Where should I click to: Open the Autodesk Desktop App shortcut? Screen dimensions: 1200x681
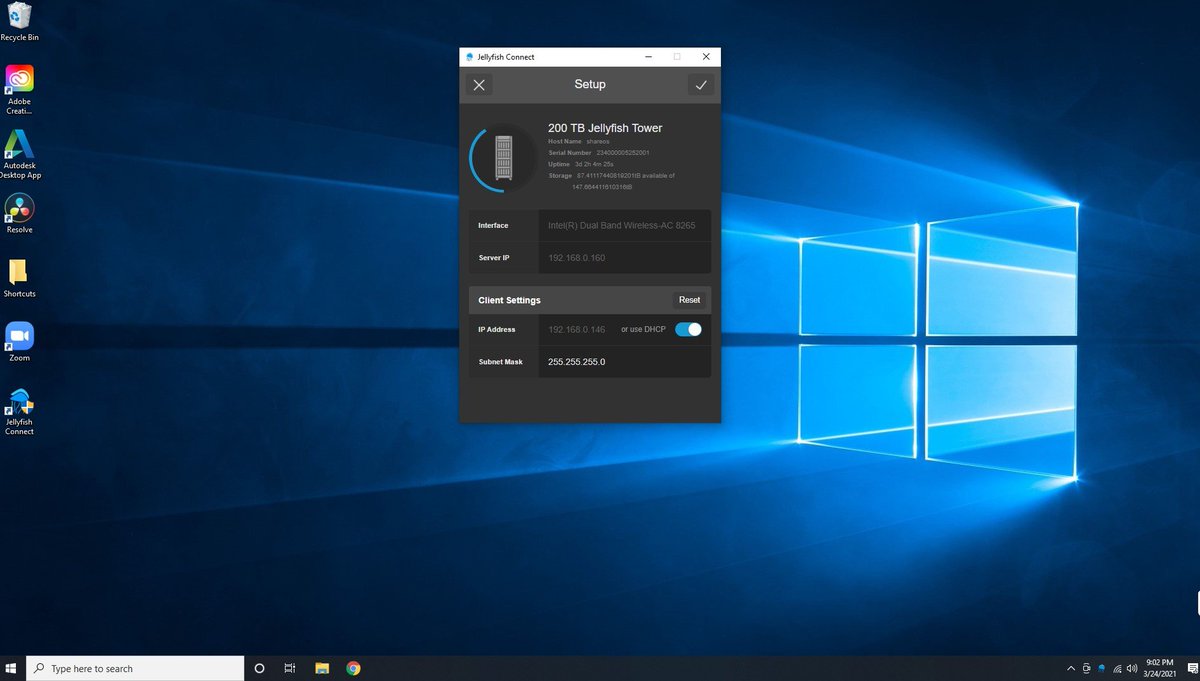point(19,154)
